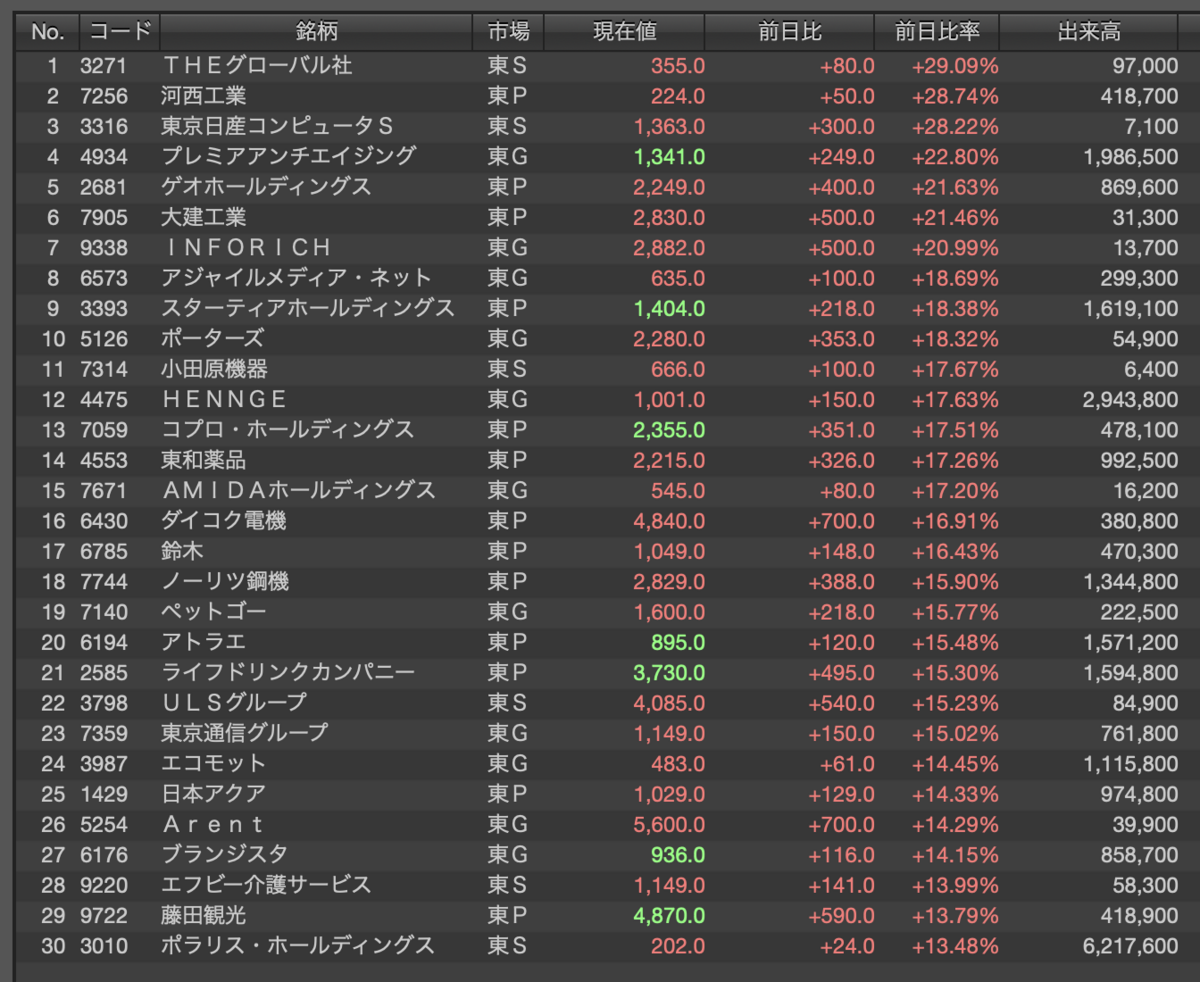Select ライフドリンクカンパニー stock name

coord(288,673)
